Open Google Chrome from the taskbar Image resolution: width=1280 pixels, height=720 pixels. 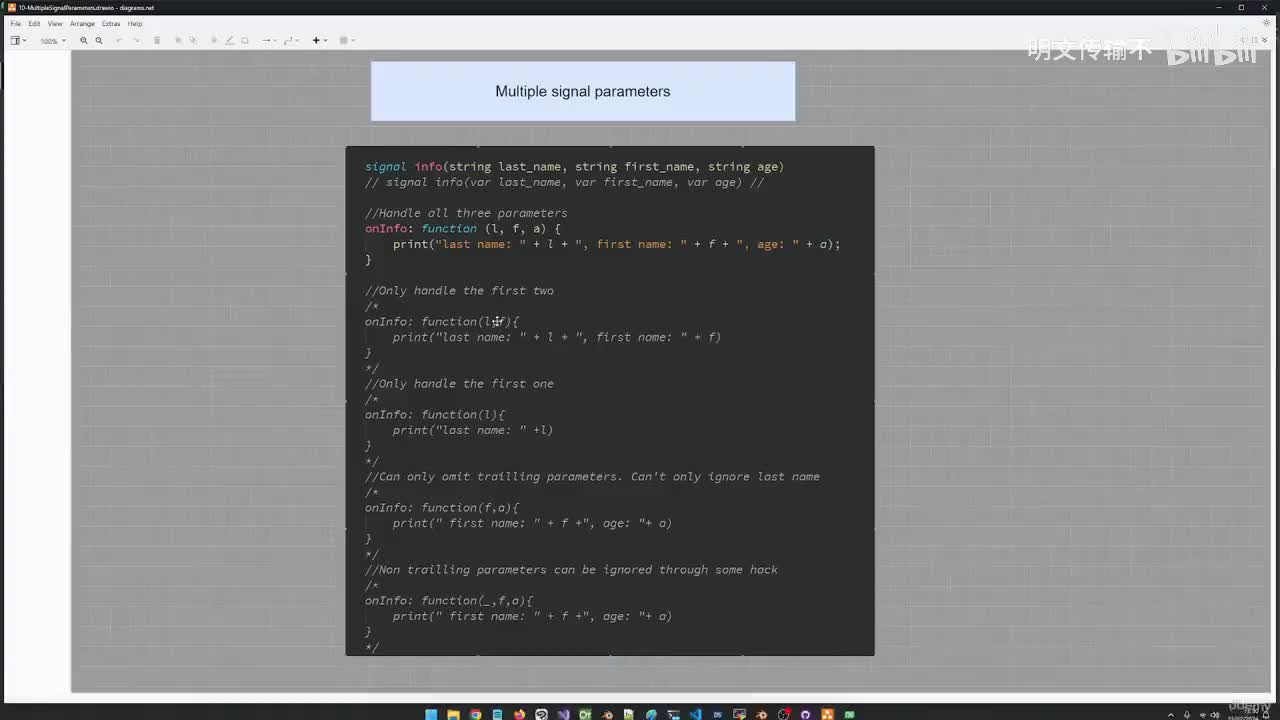475,714
